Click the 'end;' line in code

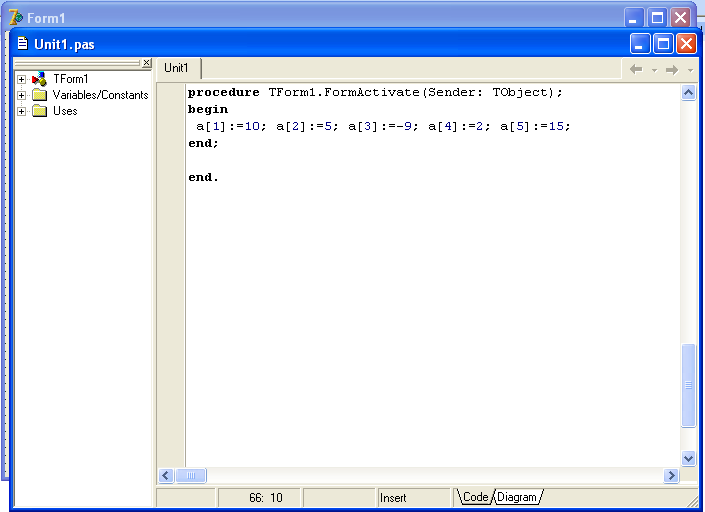click(x=203, y=143)
